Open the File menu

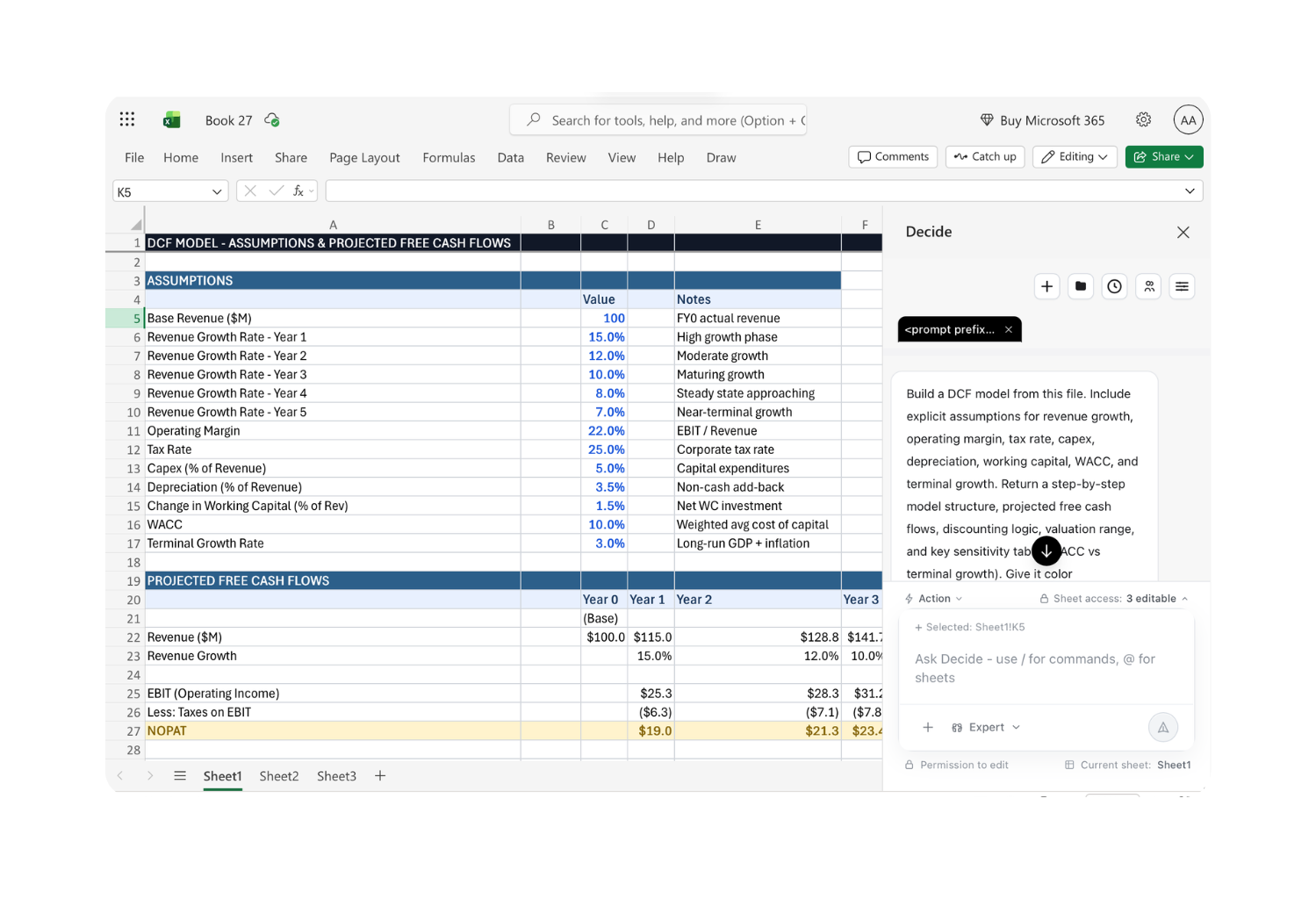(x=134, y=157)
